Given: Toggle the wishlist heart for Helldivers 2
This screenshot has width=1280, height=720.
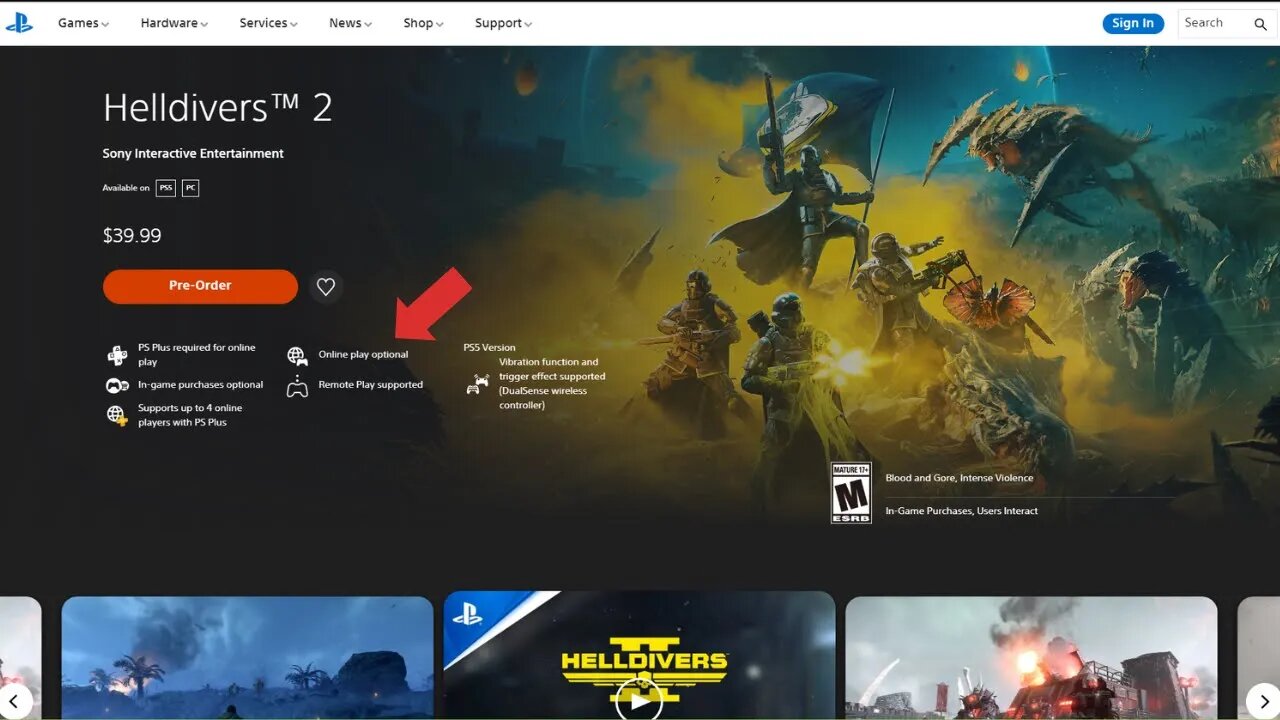Looking at the screenshot, I should pos(325,286).
